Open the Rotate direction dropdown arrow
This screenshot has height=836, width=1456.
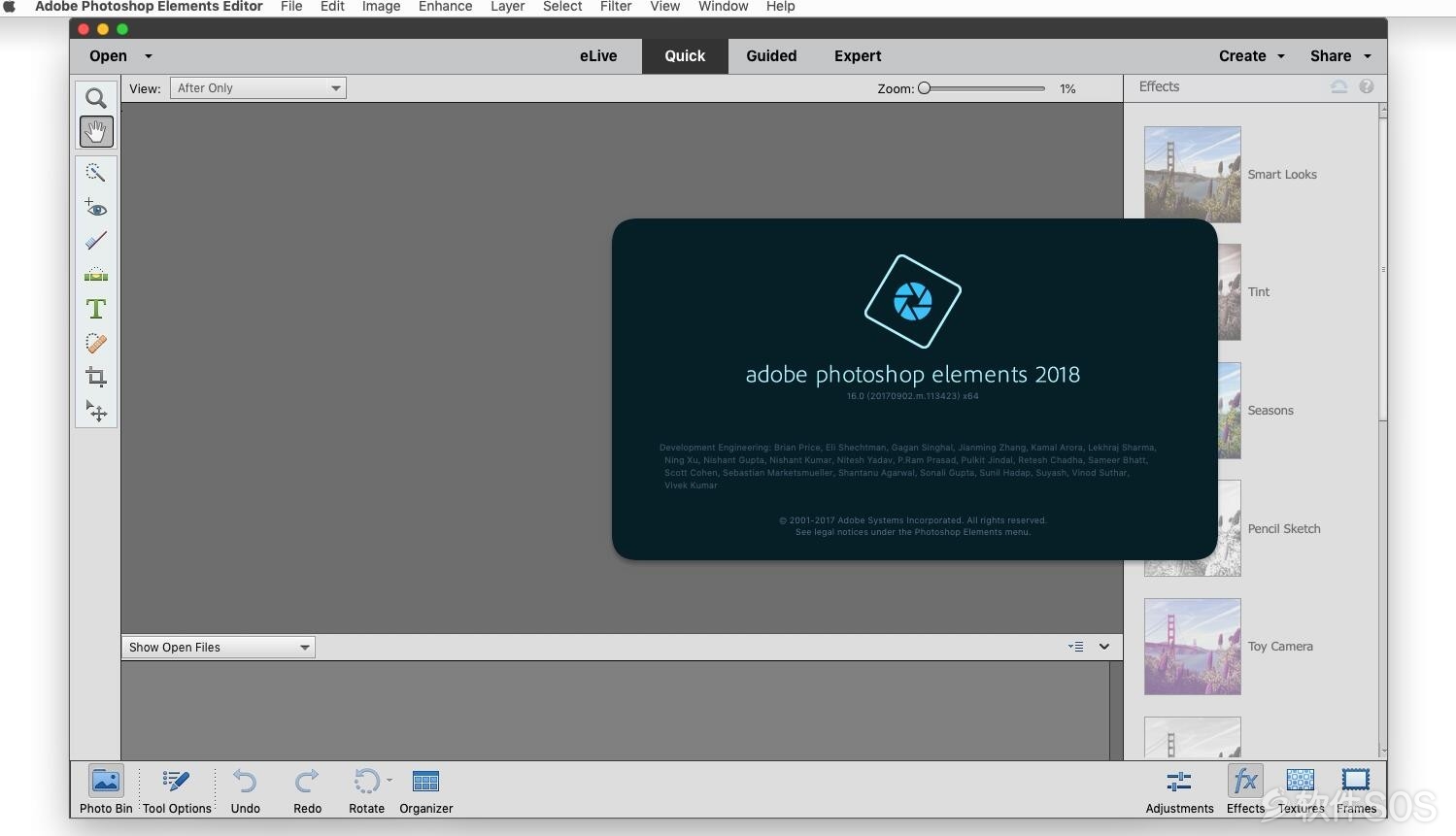click(389, 780)
